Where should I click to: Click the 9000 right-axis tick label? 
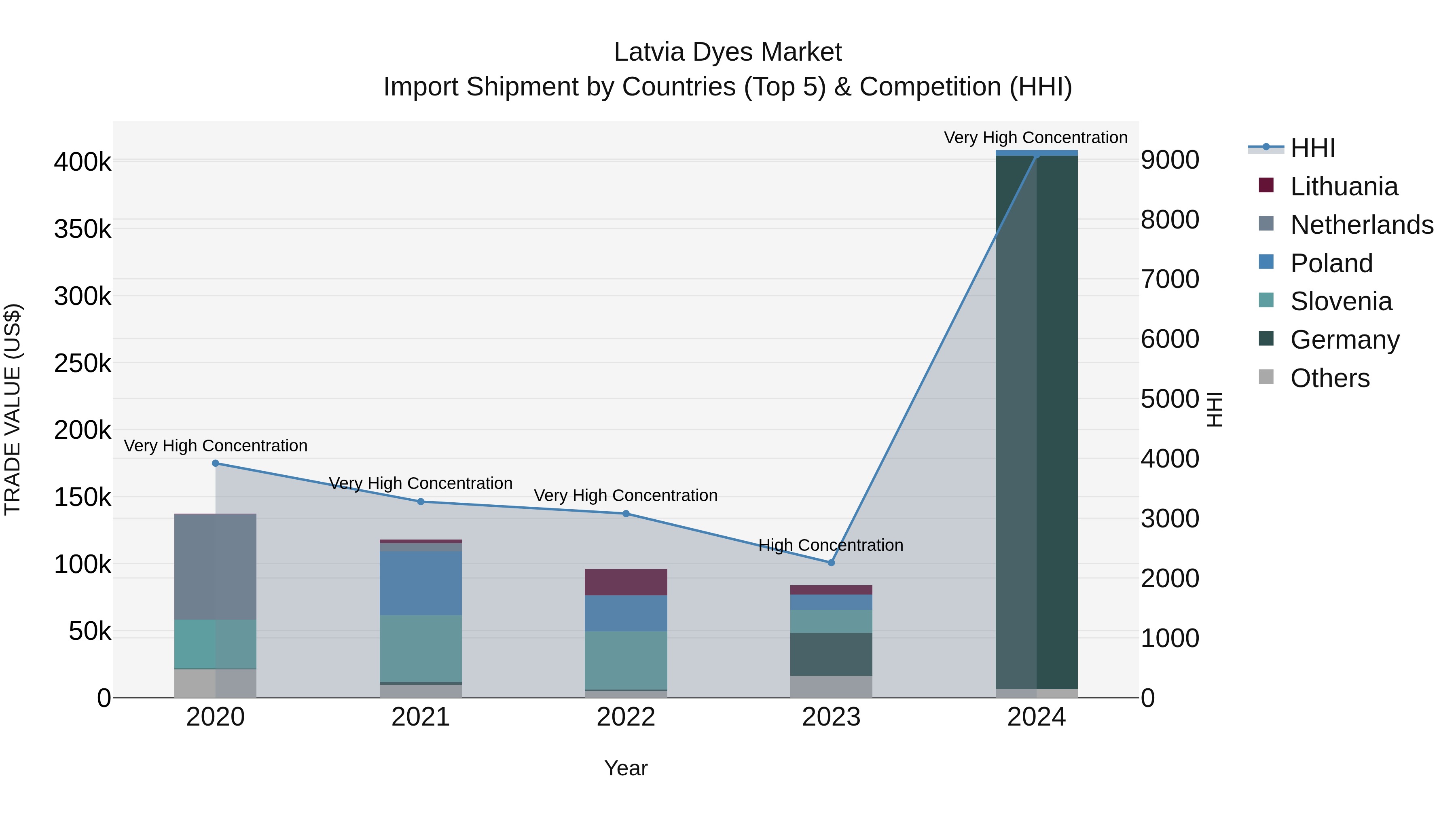pos(1170,160)
